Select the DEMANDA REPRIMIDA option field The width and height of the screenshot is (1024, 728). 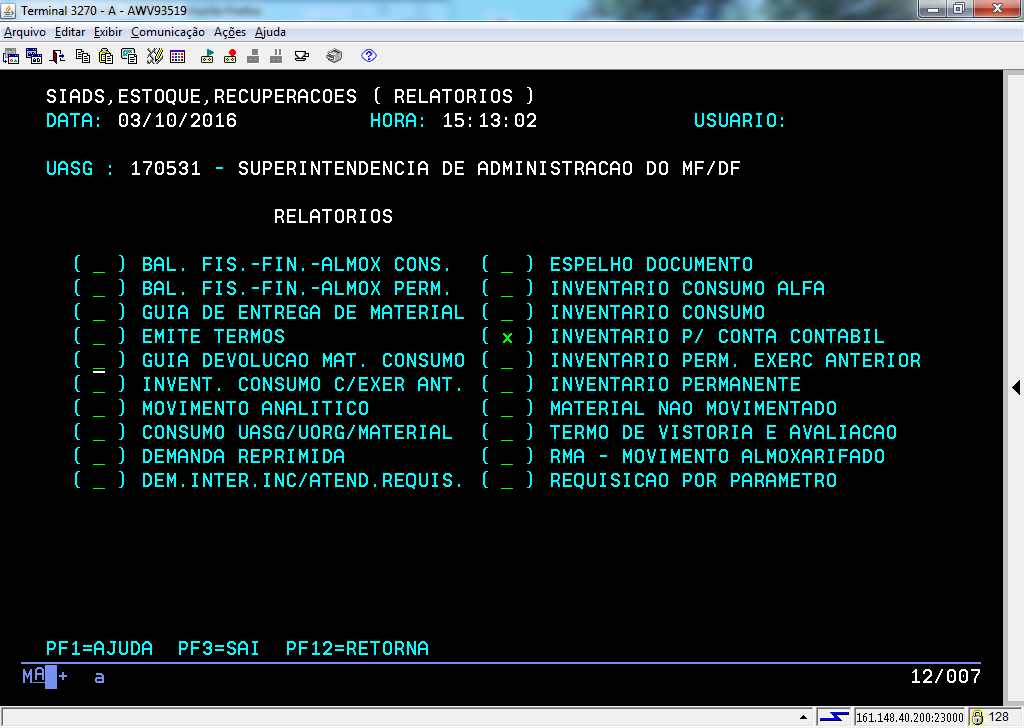click(99, 457)
